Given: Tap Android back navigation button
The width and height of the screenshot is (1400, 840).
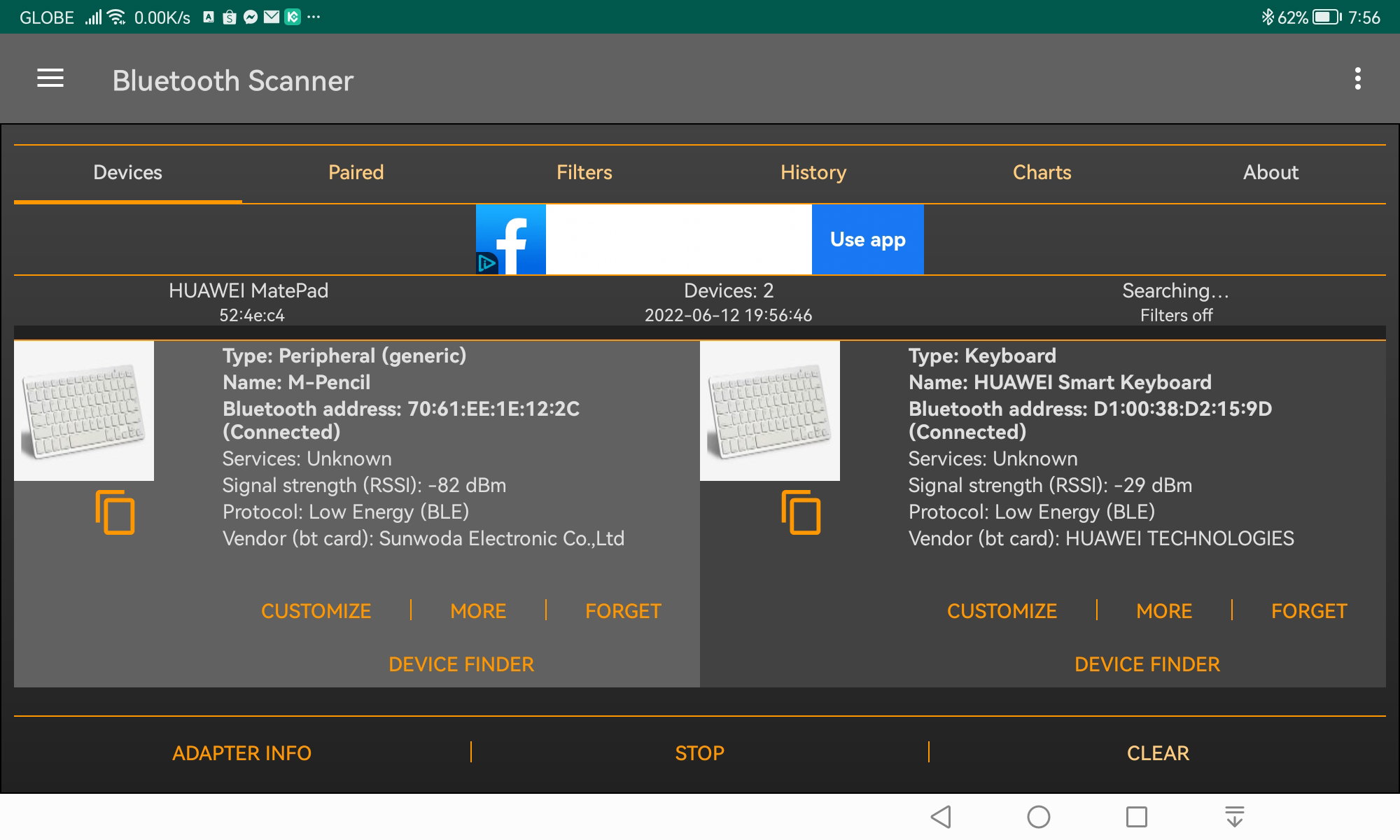Looking at the screenshot, I should pos(941,816).
